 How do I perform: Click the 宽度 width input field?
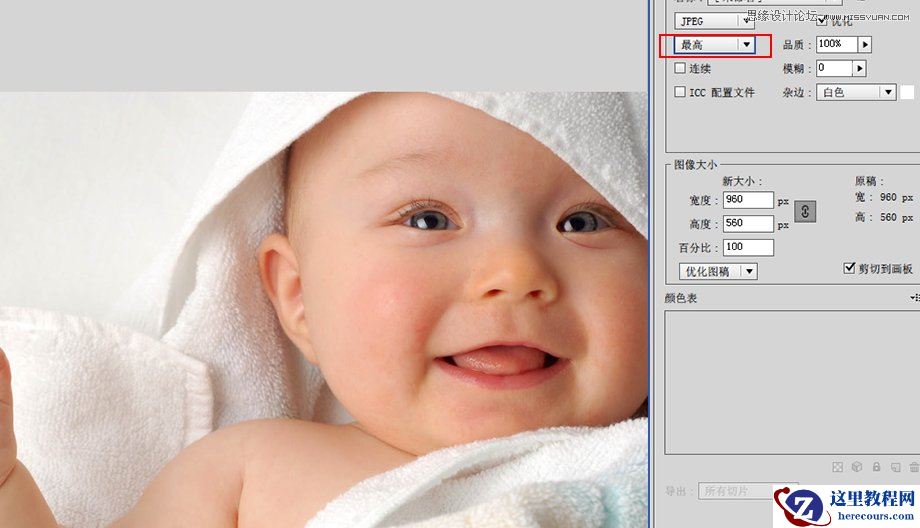point(748,200)
